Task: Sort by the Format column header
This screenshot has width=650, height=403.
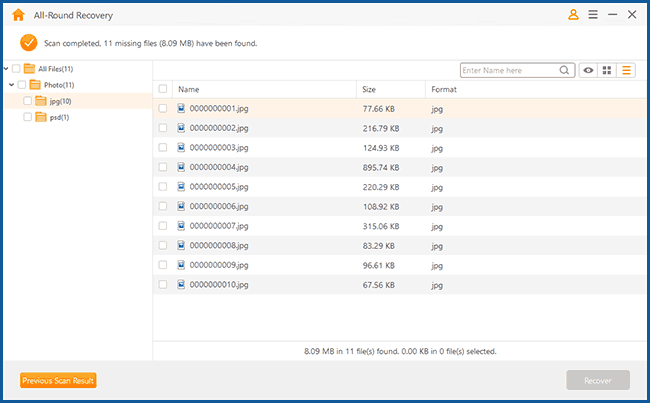Action: point(444,89)
